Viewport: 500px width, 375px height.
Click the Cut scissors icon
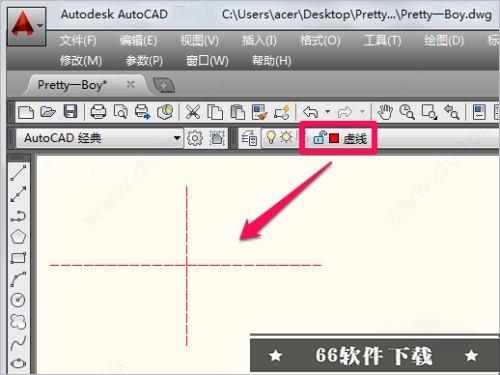pos(193,112)
